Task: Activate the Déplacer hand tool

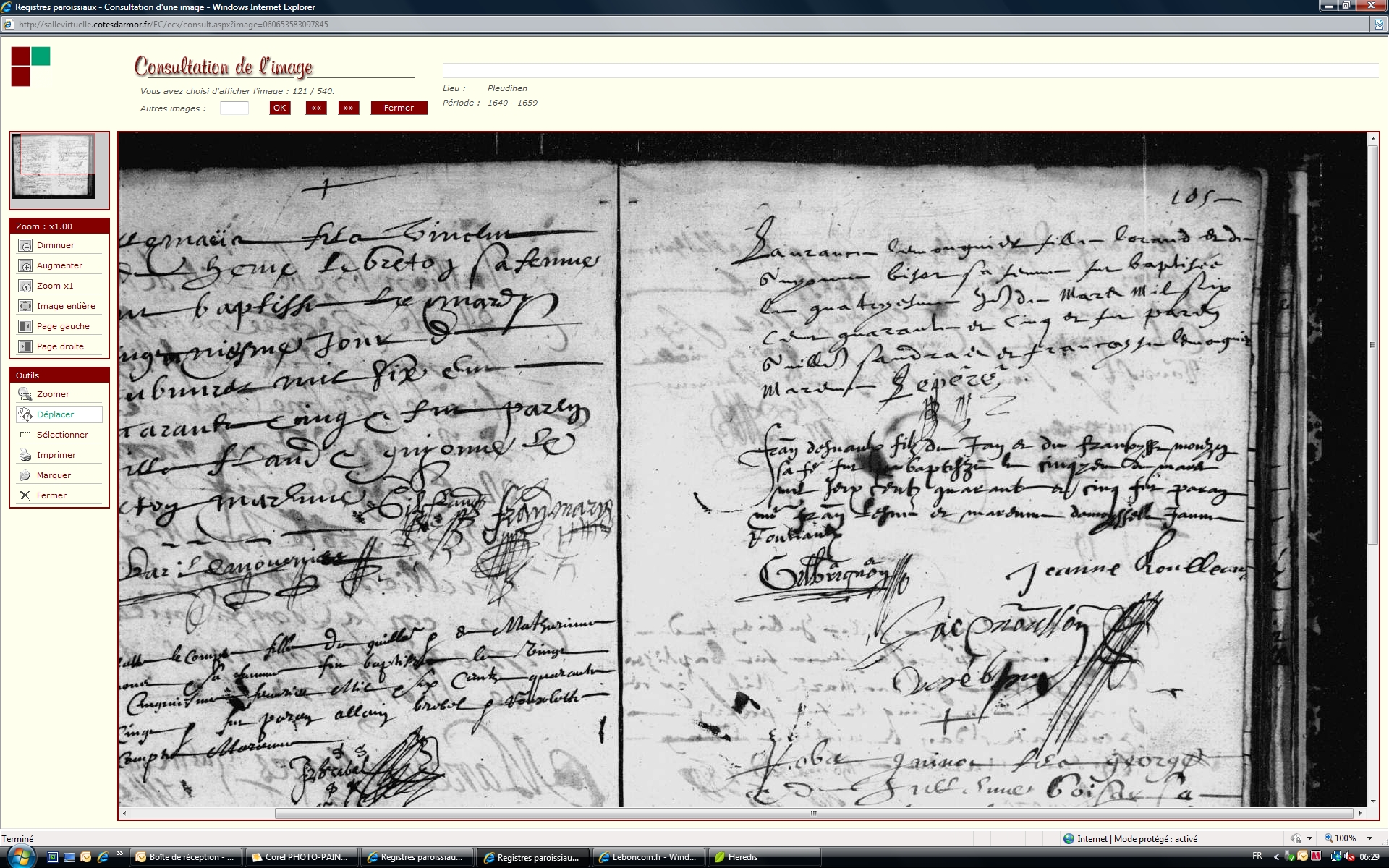Action: (25, 415)
